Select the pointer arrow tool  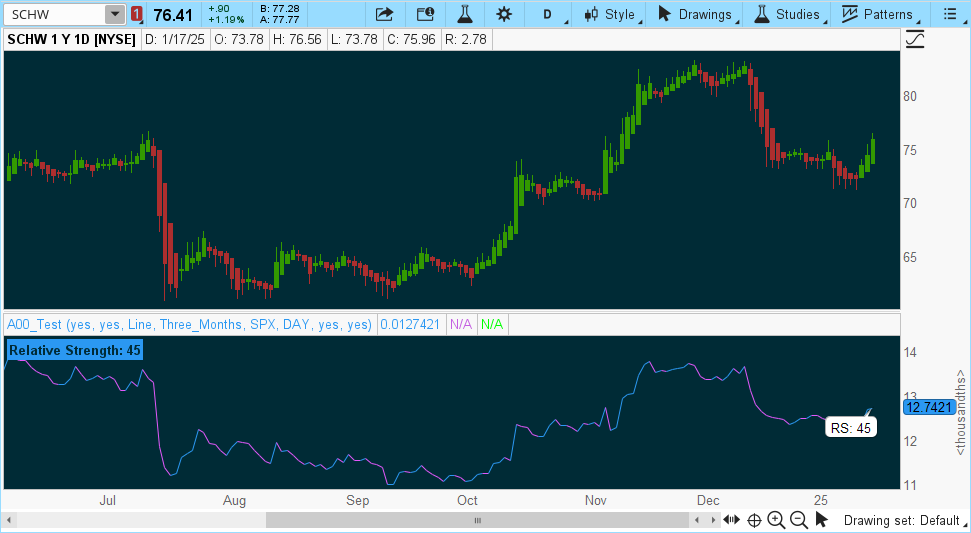click(x=822, y=519)
